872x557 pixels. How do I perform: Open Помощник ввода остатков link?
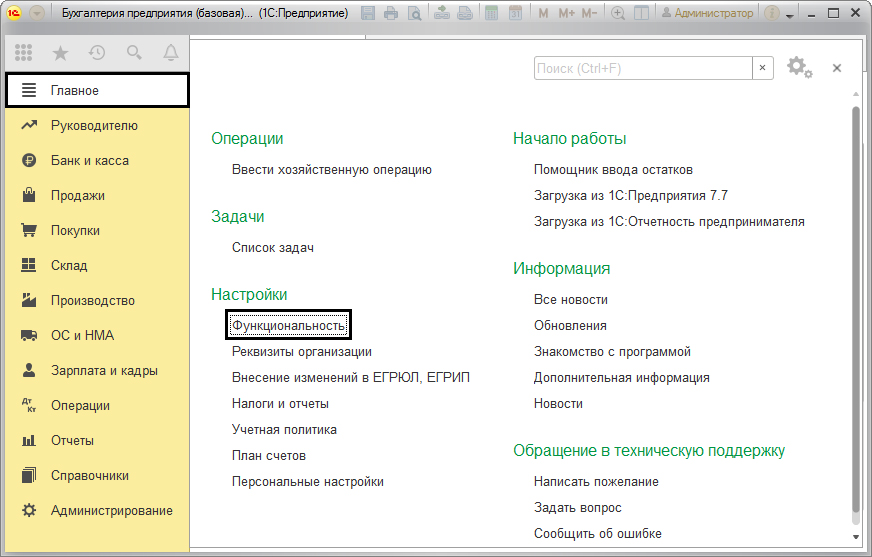click(x=613, y=170)
